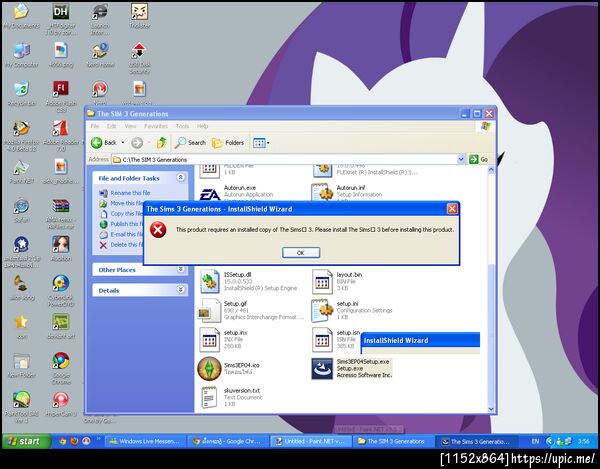Switch to Google Chrome taskbar button
Image resolution: width=600 pixels, height=469 pixels.
[228, 441]
